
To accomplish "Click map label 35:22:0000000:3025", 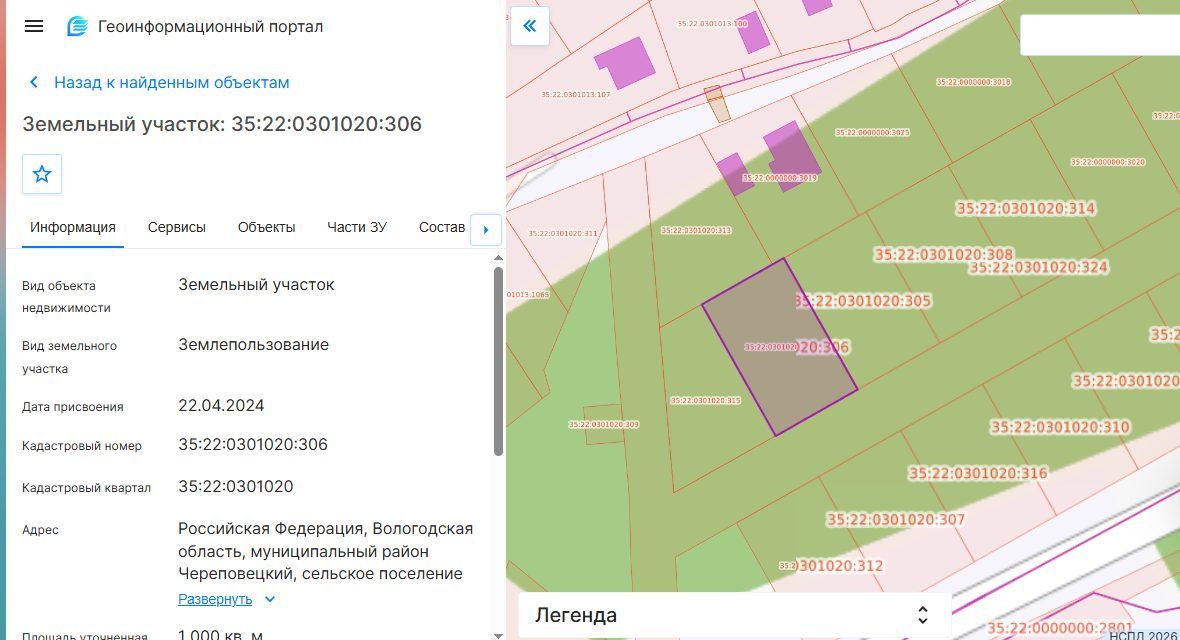I will pyautogui.click(x=872, y=133).
